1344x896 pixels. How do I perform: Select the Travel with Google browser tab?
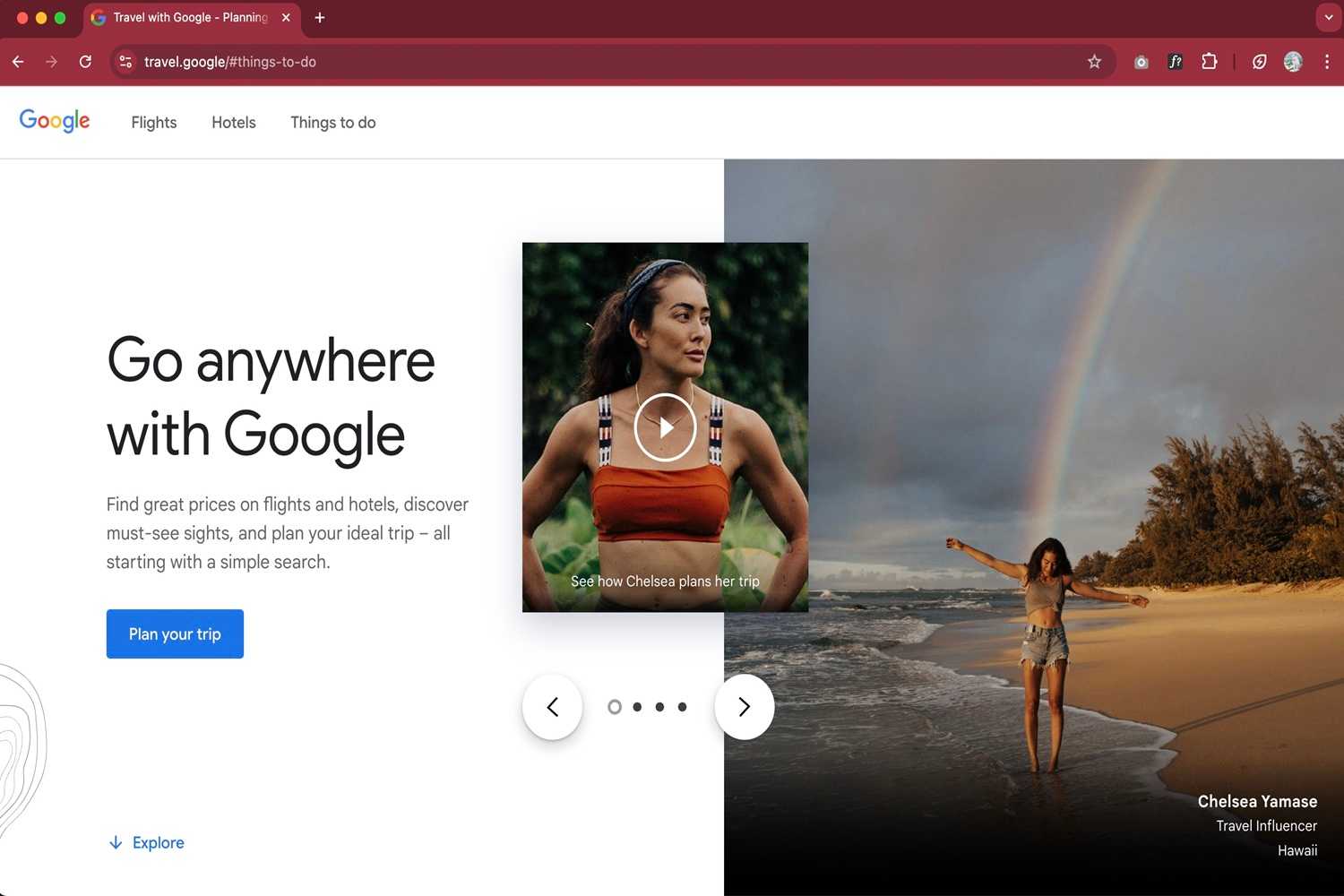tap(192, 18)
